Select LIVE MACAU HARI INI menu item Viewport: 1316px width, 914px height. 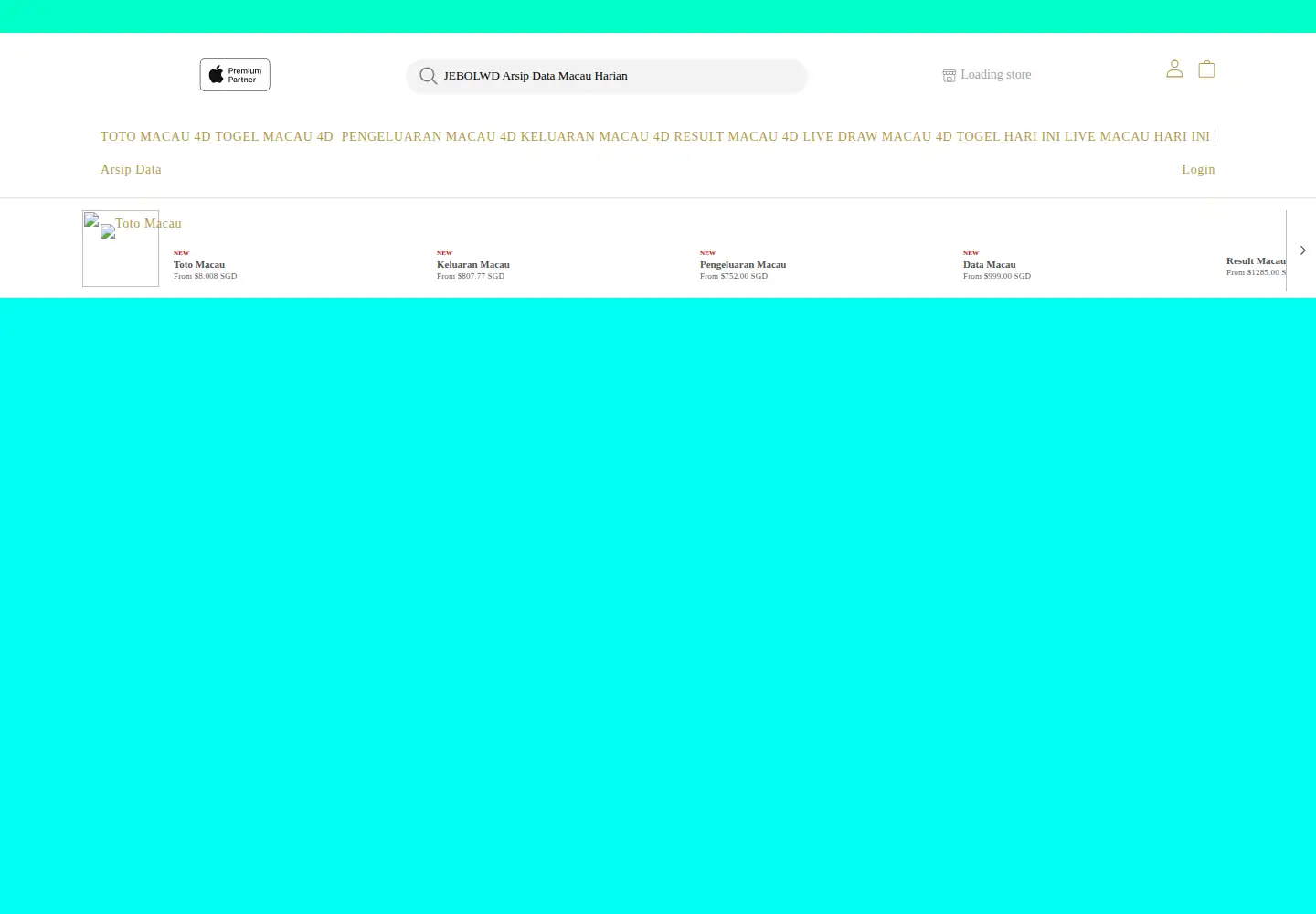click(1137, 136)
